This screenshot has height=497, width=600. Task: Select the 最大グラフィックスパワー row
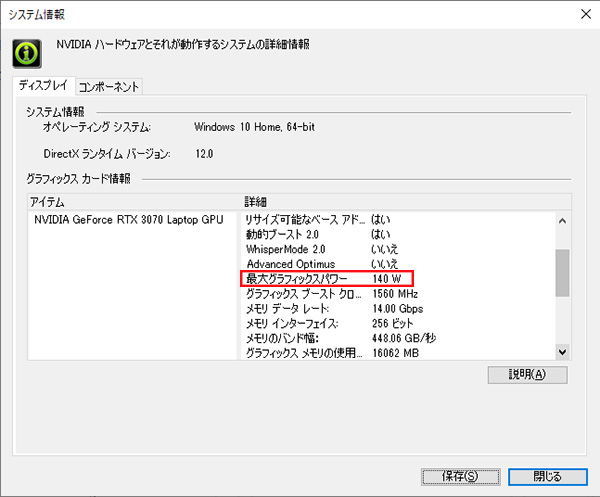tap(327, 279)
